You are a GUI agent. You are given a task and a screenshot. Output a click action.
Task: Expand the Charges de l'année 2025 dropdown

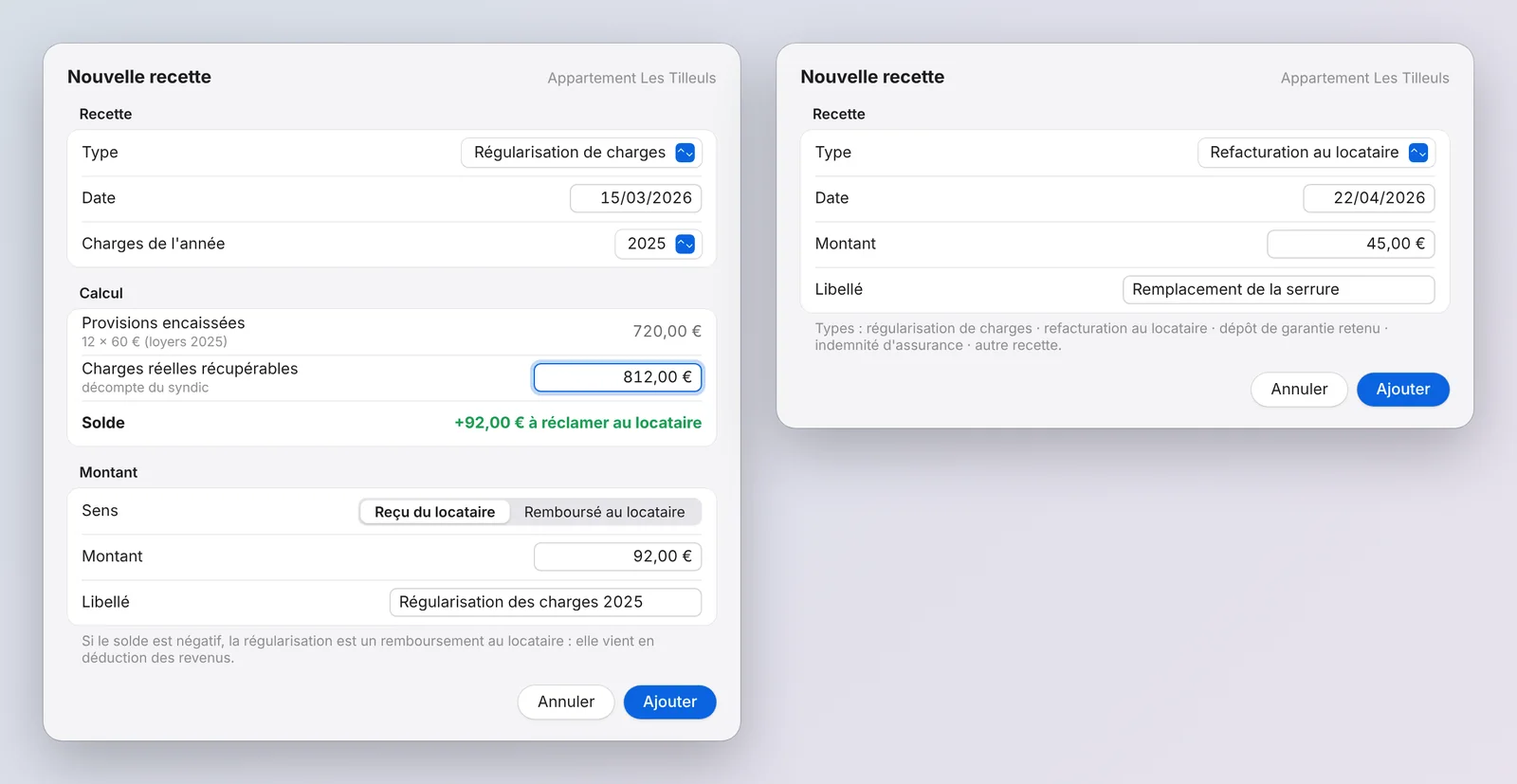tap(658, 244)
